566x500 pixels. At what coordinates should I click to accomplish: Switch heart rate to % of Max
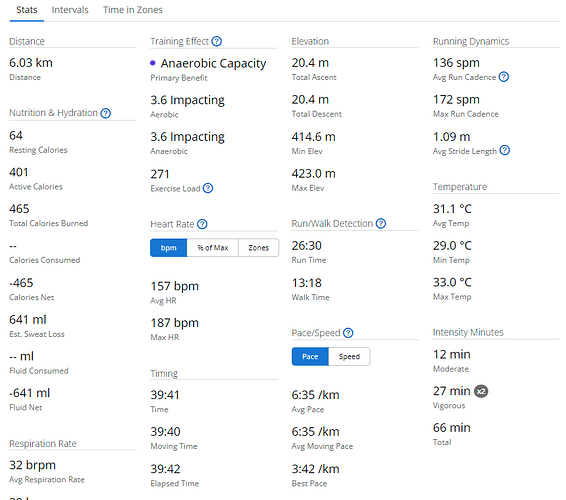coord(213,248)
